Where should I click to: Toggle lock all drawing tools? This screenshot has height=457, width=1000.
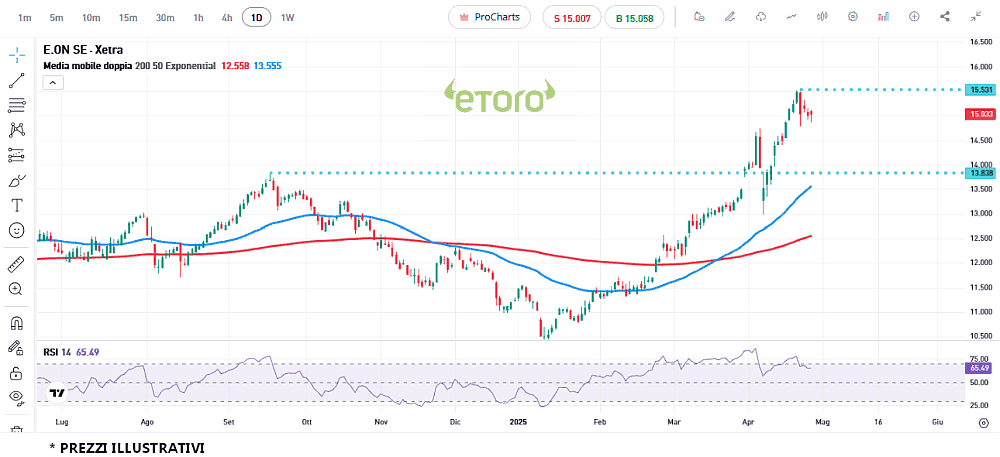click(x=17, y=372)
